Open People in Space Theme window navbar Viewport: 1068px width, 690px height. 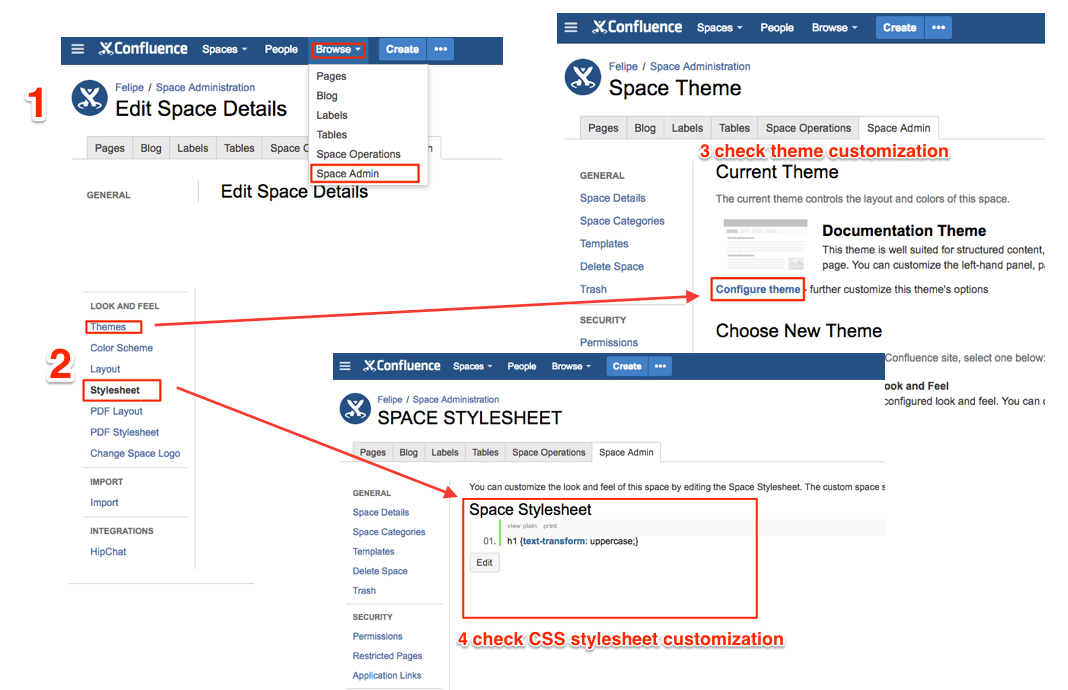777,27
